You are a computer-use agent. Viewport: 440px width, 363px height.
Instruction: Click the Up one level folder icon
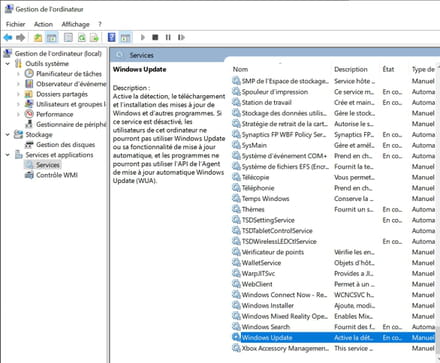pos(38,37)
